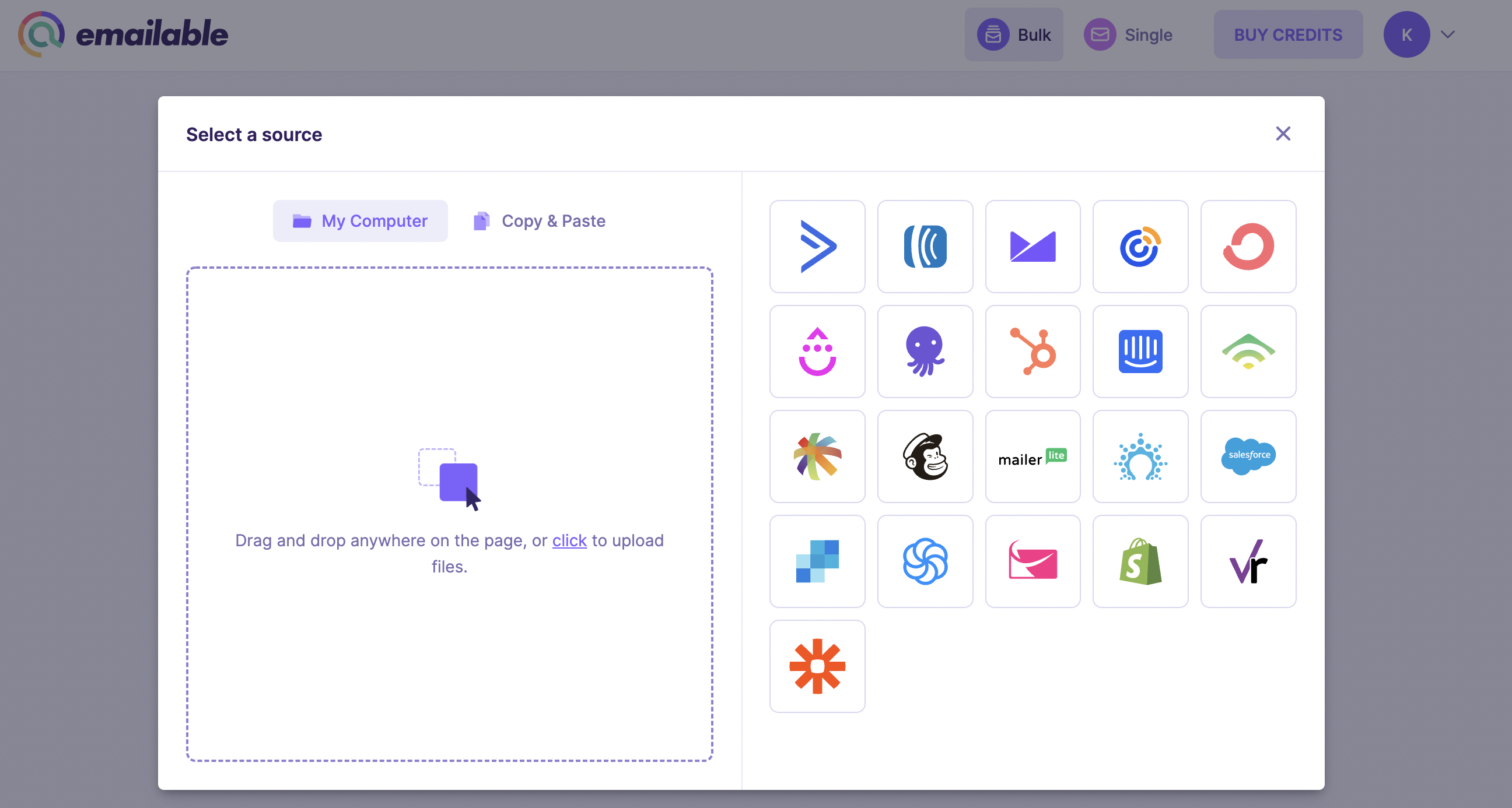Choose the Drip smiley integration
The height and width of the screenshot is (808, 1512).
(817, 352)
